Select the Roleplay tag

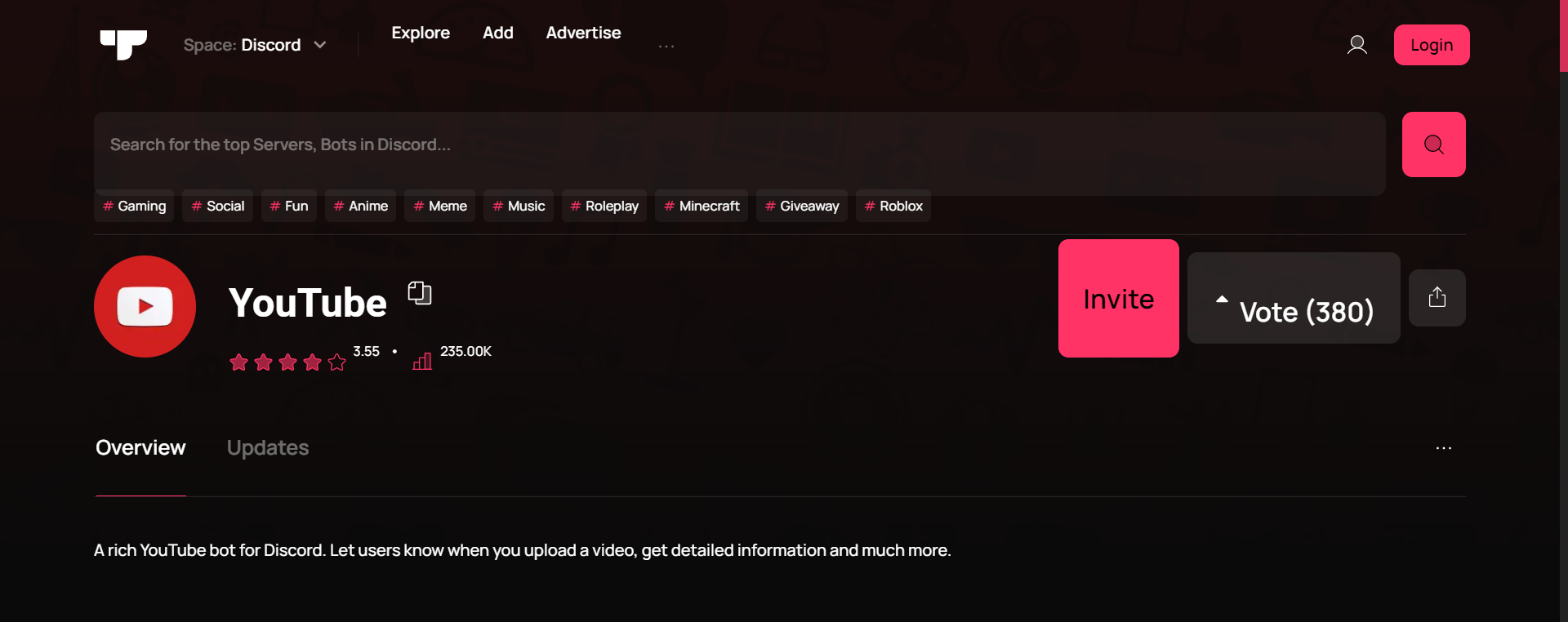604,206
